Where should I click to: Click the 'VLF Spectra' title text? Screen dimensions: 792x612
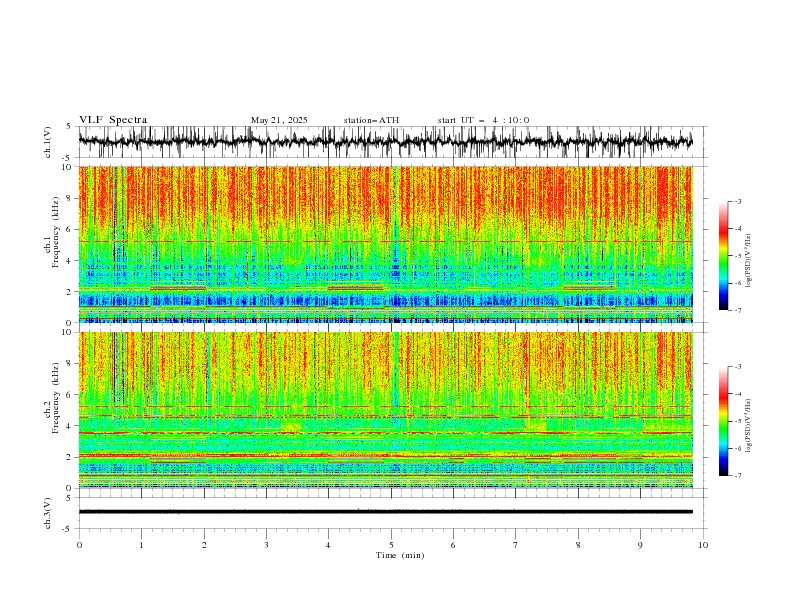click(113, 120)
